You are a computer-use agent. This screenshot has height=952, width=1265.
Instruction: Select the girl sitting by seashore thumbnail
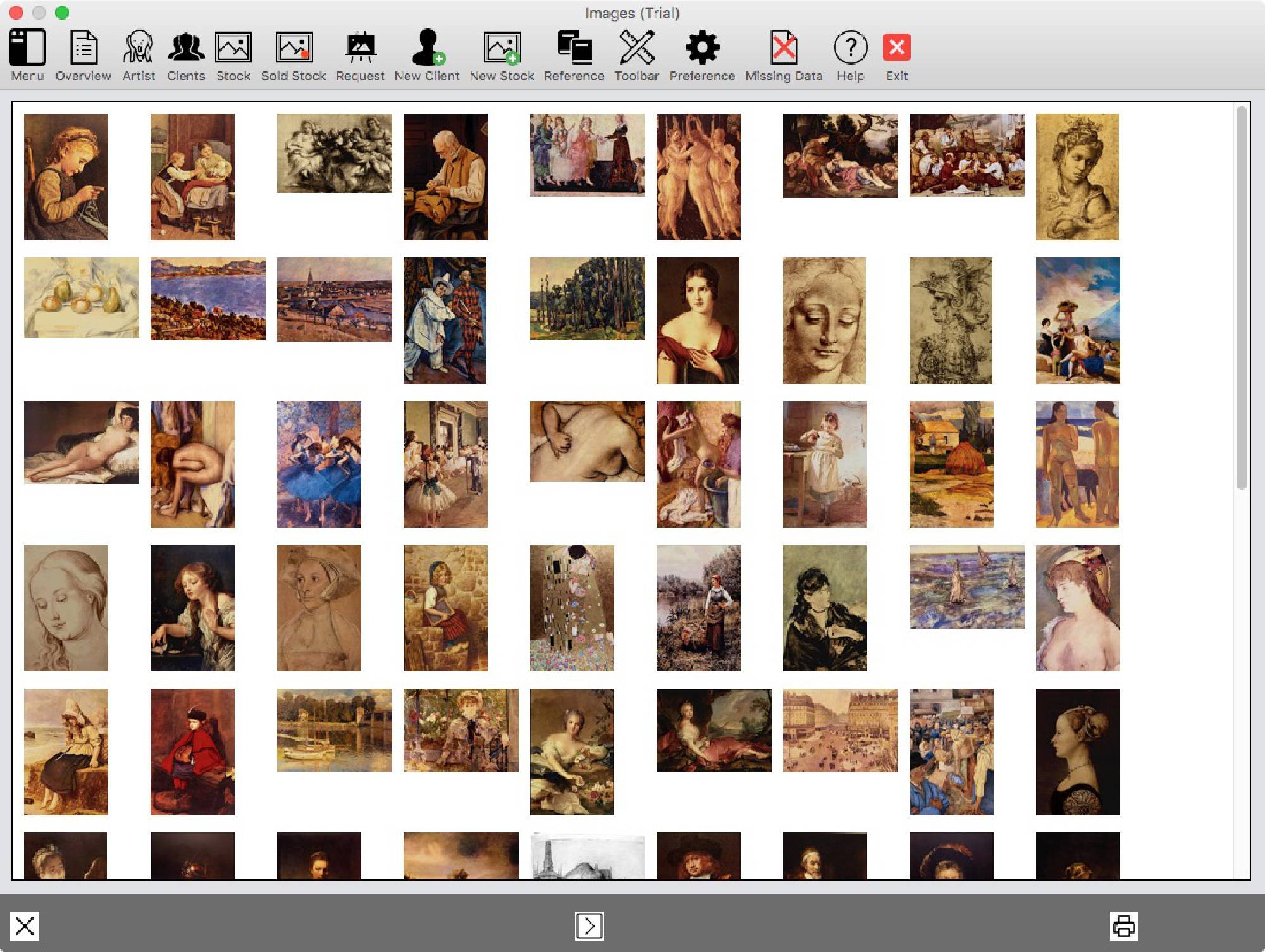point(66,752)
